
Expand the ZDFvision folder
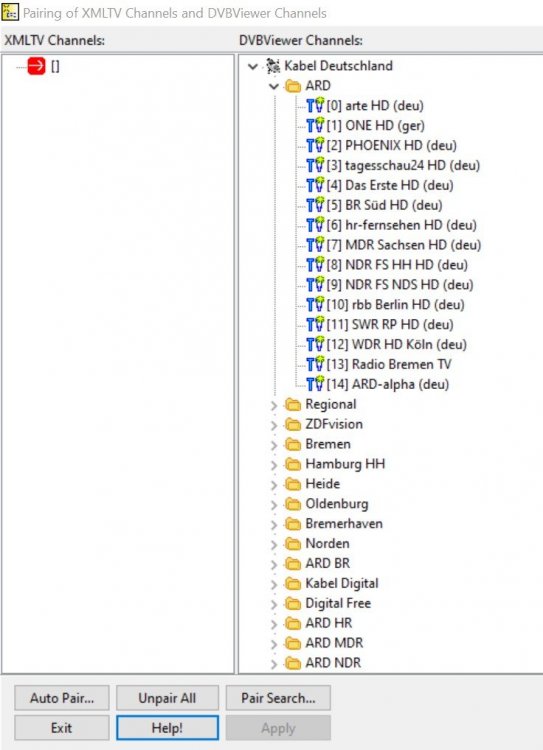click(x=274, y=425)
